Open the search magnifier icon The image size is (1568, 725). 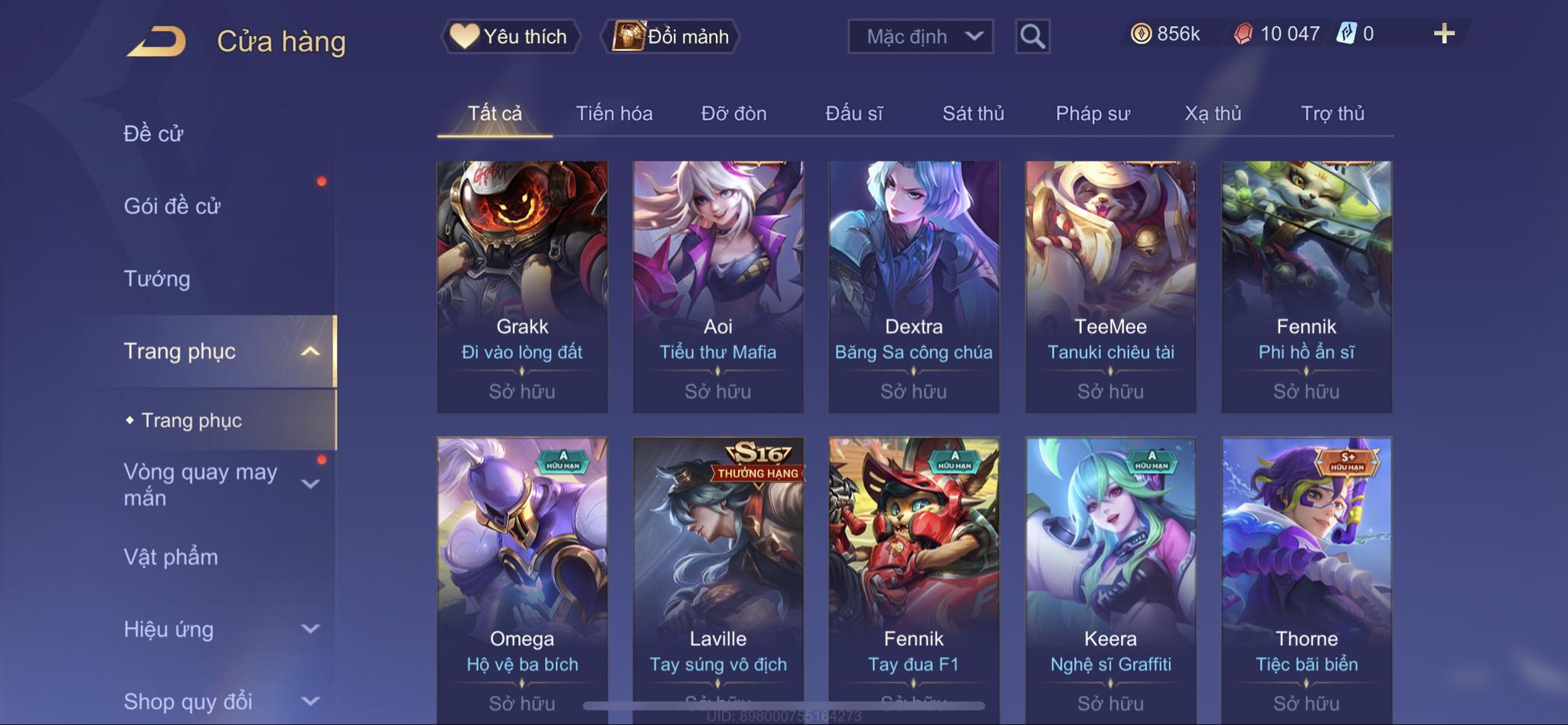[1032, 36]
